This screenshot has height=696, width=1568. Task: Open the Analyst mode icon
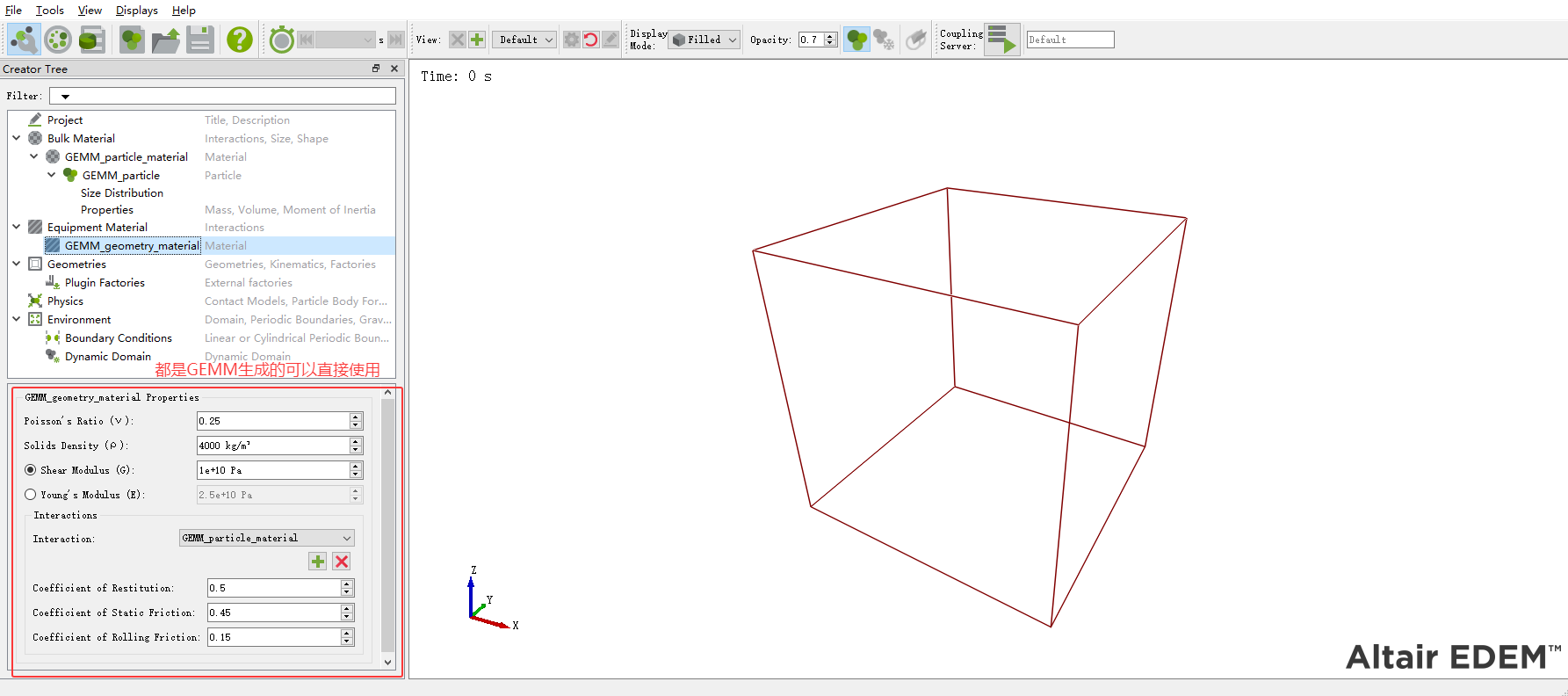(92, 40)
